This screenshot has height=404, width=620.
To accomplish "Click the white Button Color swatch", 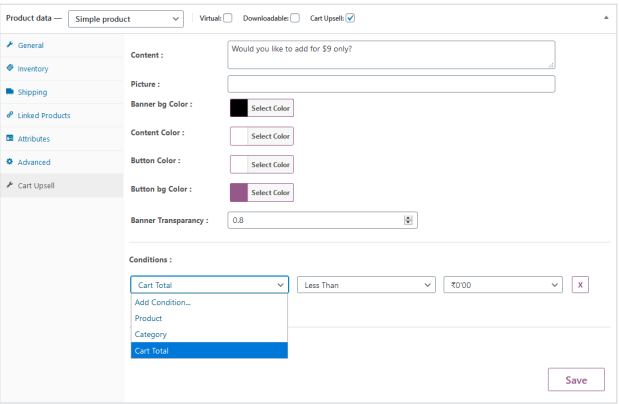I will pyautogui.click(x=239, y=164).
